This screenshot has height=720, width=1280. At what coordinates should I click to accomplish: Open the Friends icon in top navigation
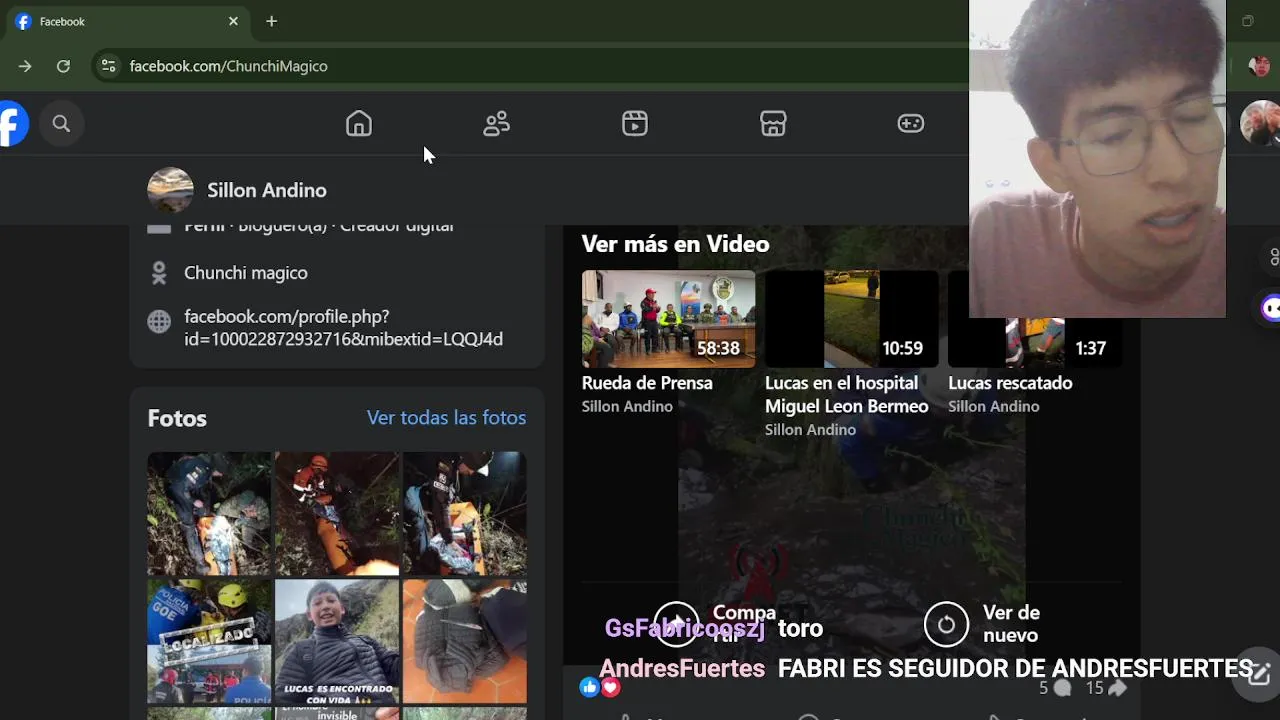[x=497, y=124]
